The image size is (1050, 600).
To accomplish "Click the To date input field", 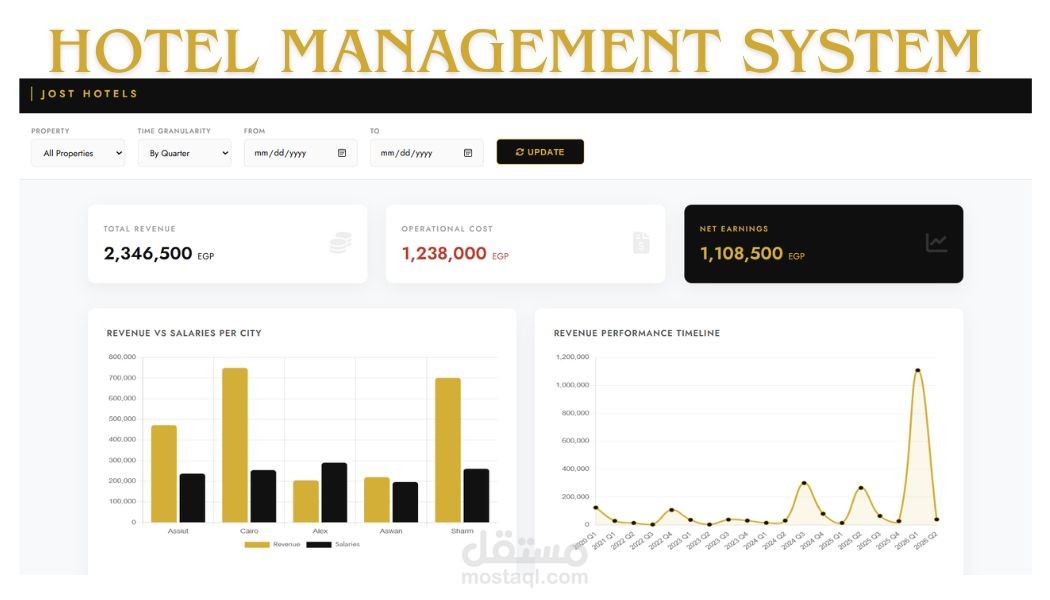I will pyautogui.click(x=427, y=153).
